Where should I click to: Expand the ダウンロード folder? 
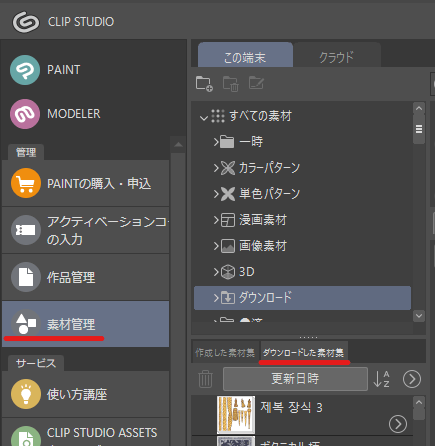(x=216, y=298)
